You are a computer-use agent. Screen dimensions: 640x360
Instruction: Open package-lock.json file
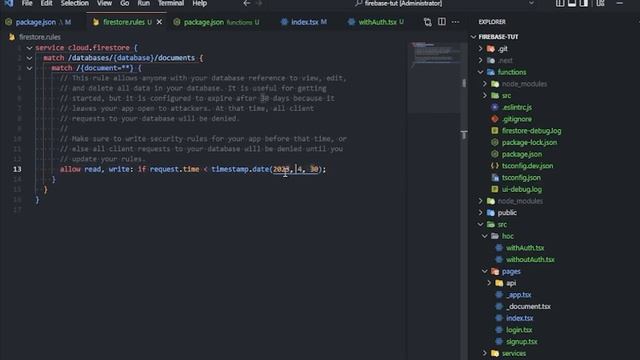pyautogui.click(x=529, y=142)
